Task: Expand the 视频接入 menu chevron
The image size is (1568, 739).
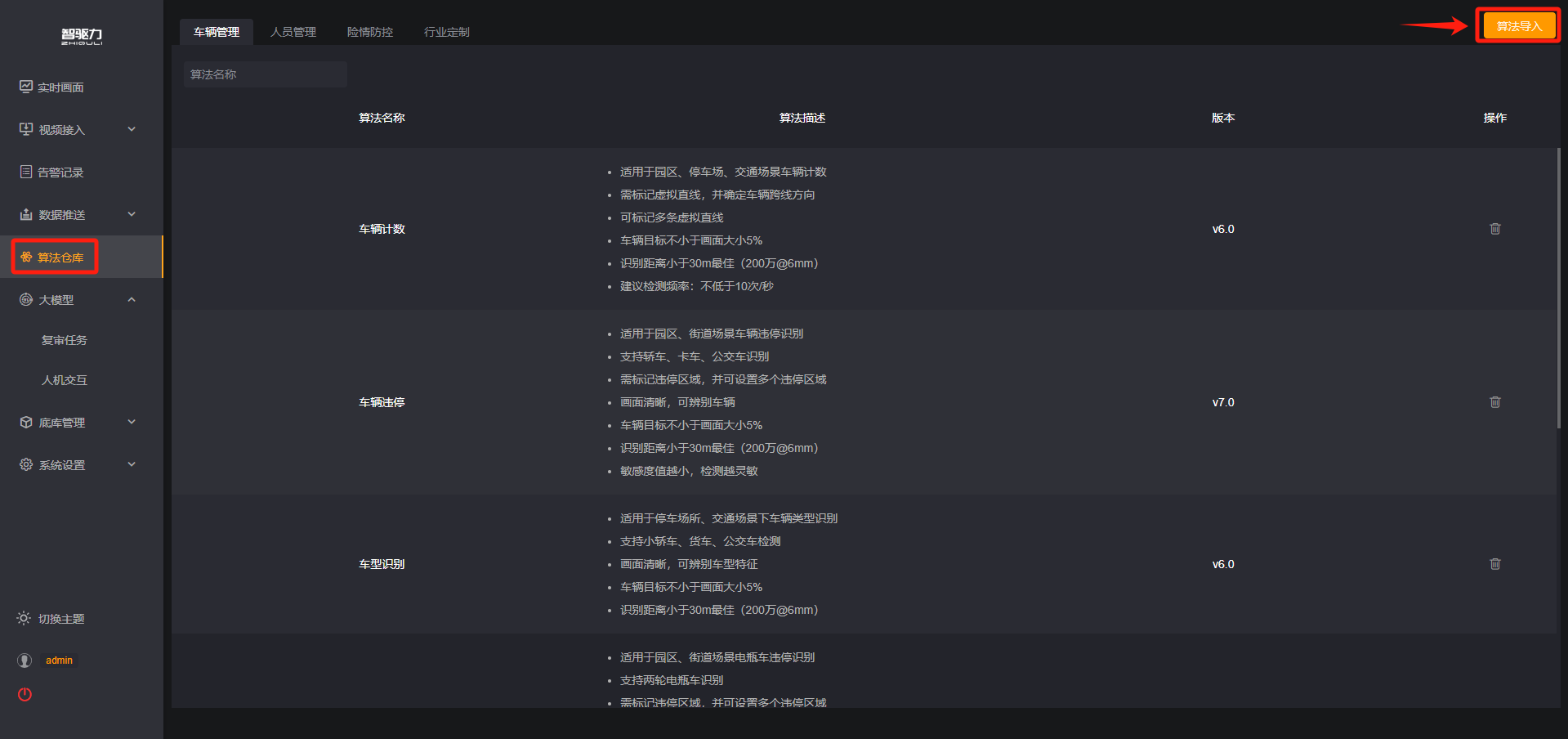Action: click(x=132, y=129)
